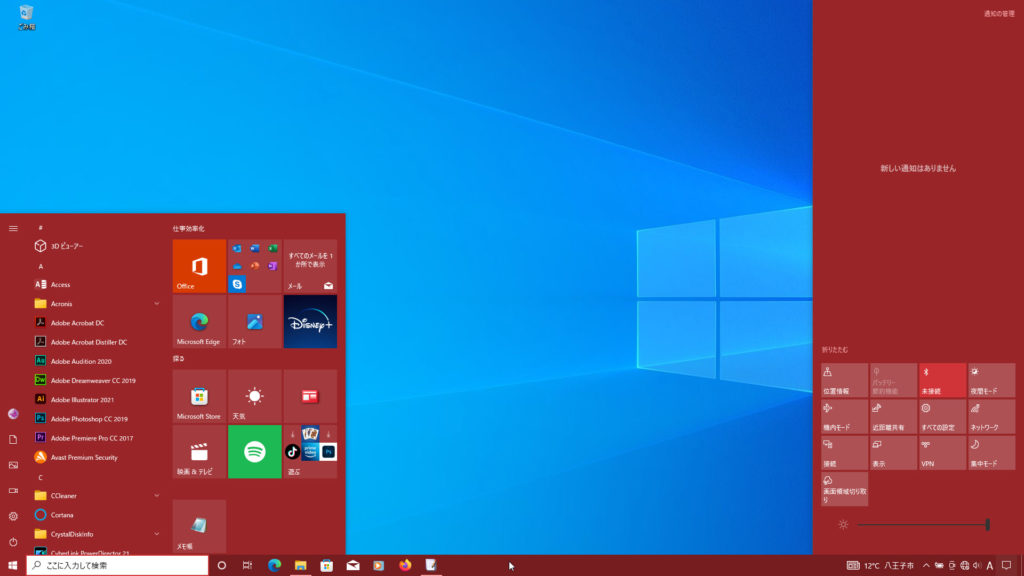Open Adobe Photoshop CC 2019 from app list

point(88,419)
